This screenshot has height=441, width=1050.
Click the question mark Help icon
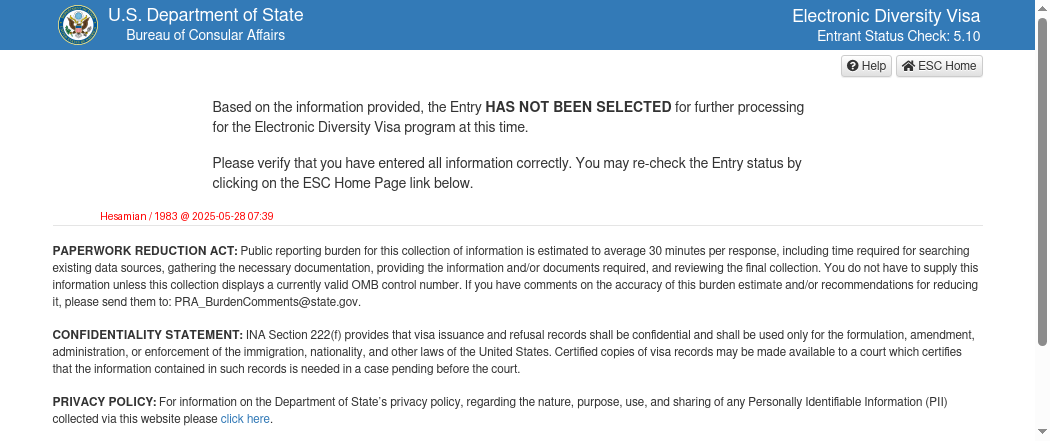[853, 66]
